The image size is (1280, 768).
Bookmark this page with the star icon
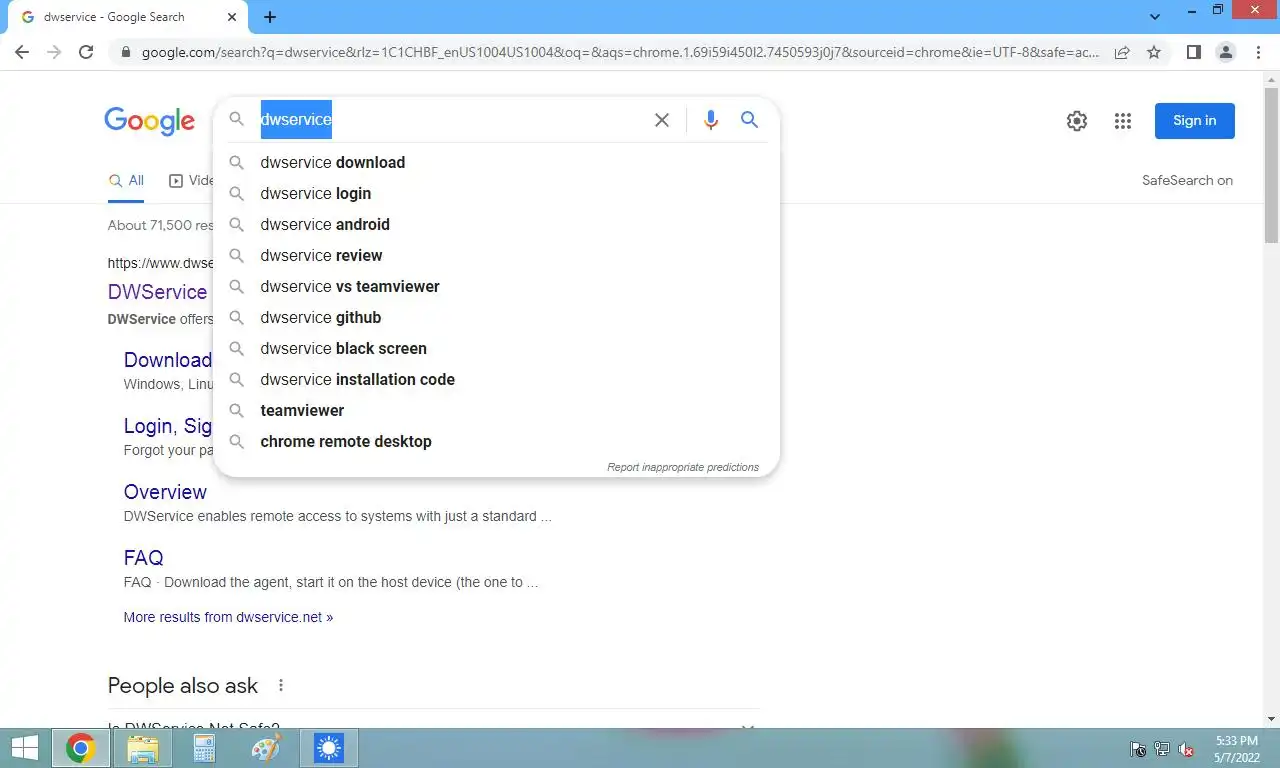pyautogui.click(x=1154, y=52)
